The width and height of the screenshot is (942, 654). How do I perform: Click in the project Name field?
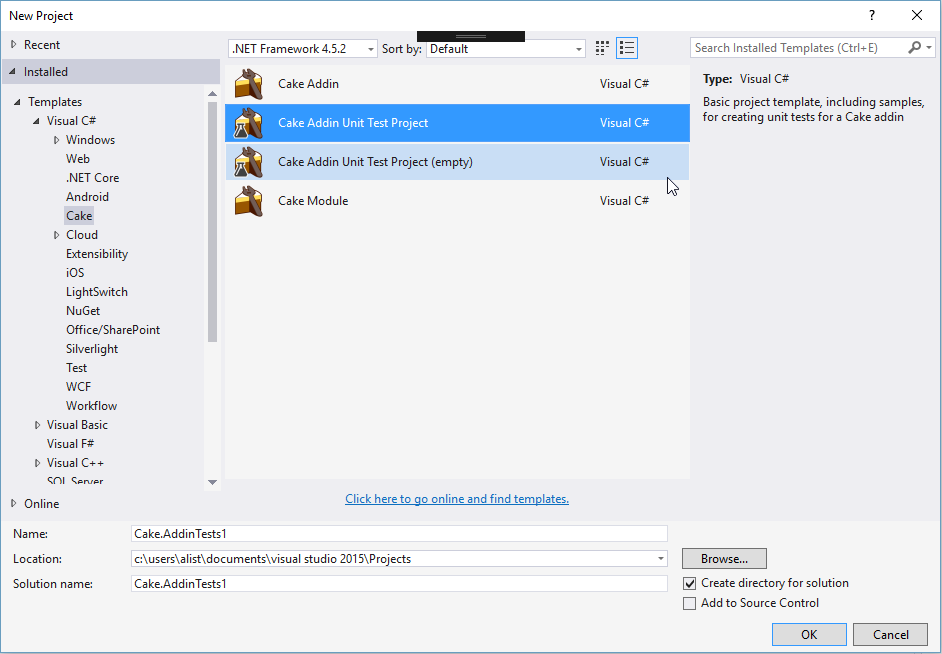pos(399,533)
